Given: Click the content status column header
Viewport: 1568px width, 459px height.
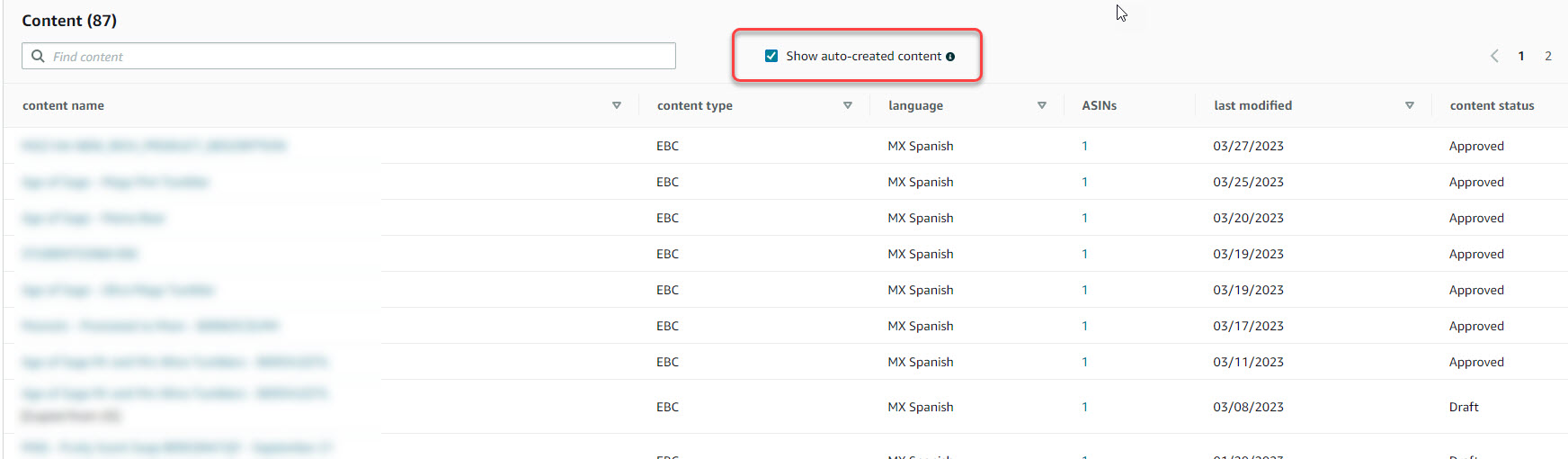Looking at the screenshot, I should (x=1492, y=105).
